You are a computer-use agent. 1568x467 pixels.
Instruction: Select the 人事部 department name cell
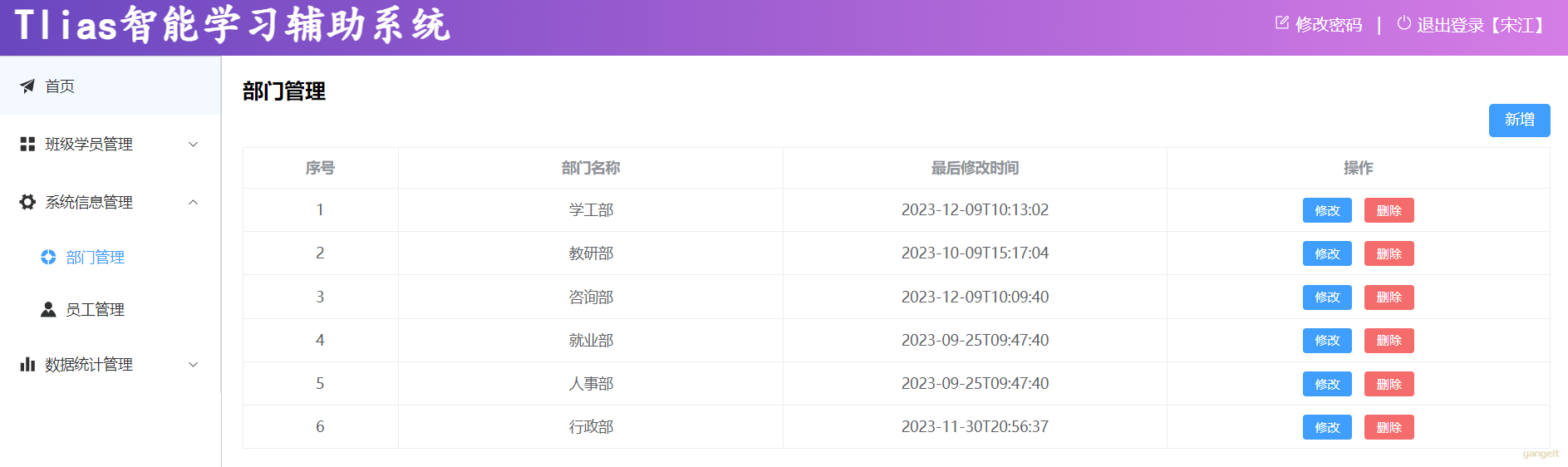(591, 384)
